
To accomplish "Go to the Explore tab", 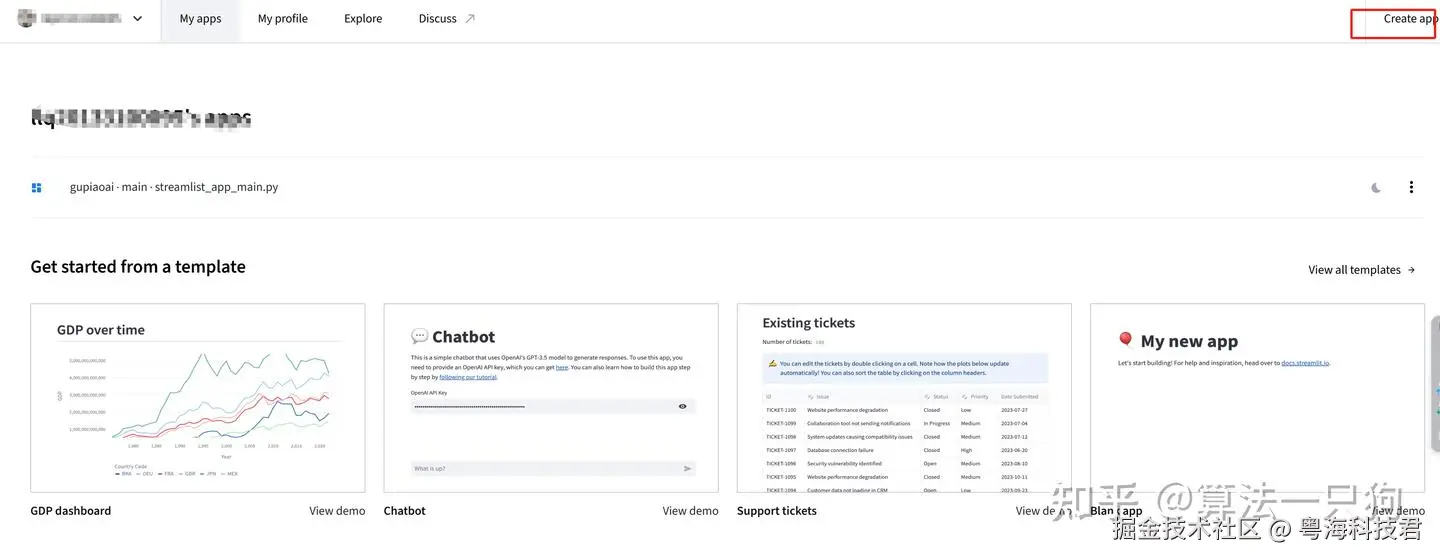I will point(363,19).
